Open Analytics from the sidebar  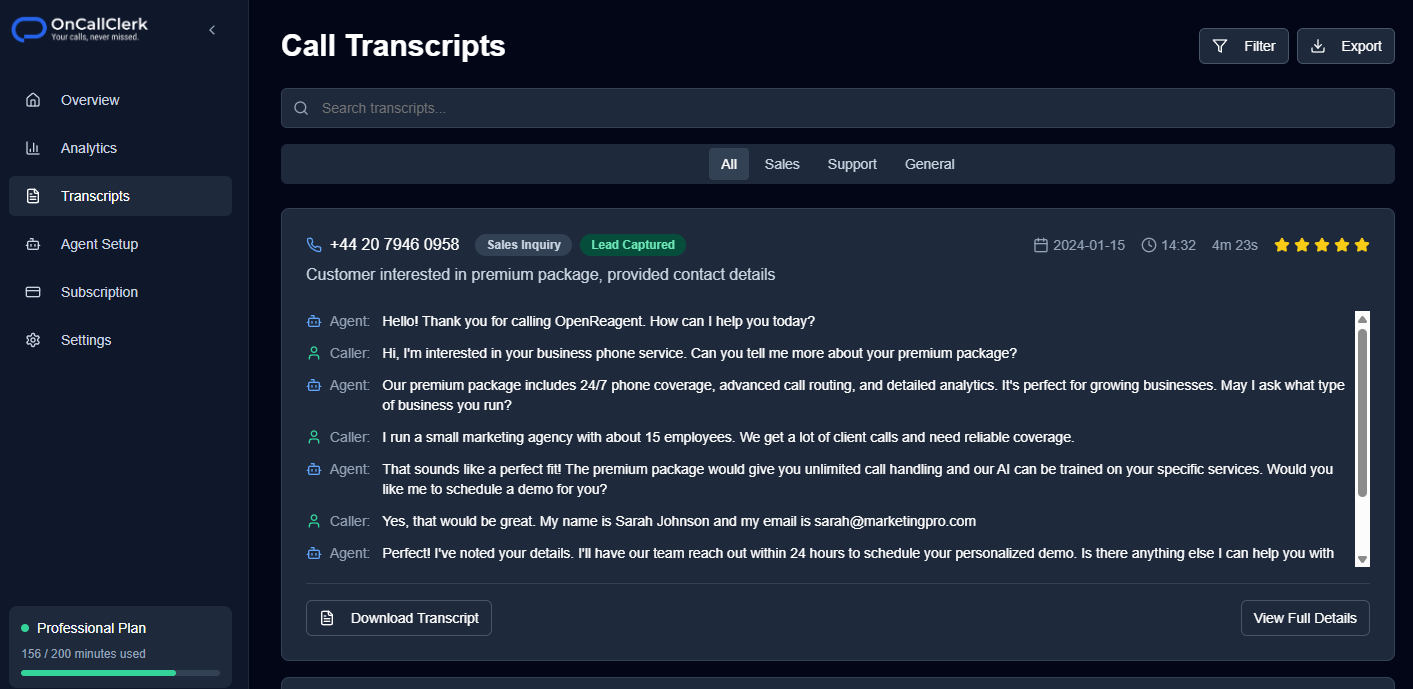(89, 147)
